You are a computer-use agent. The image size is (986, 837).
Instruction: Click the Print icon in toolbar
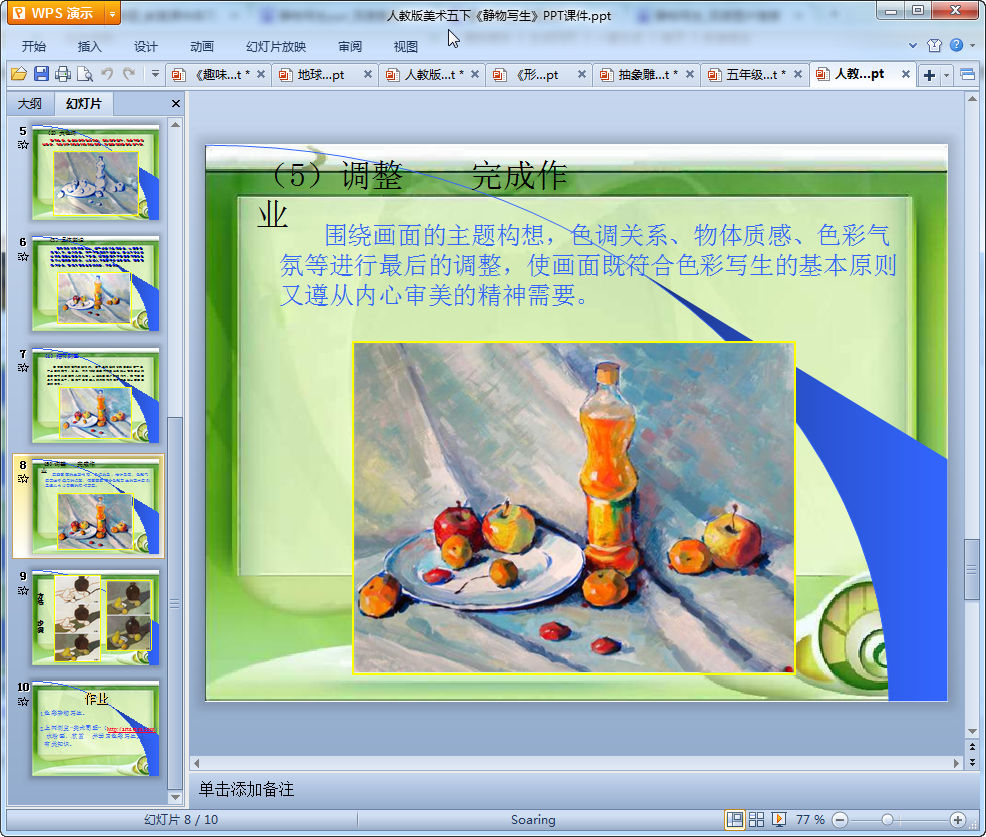coord(63,74)
